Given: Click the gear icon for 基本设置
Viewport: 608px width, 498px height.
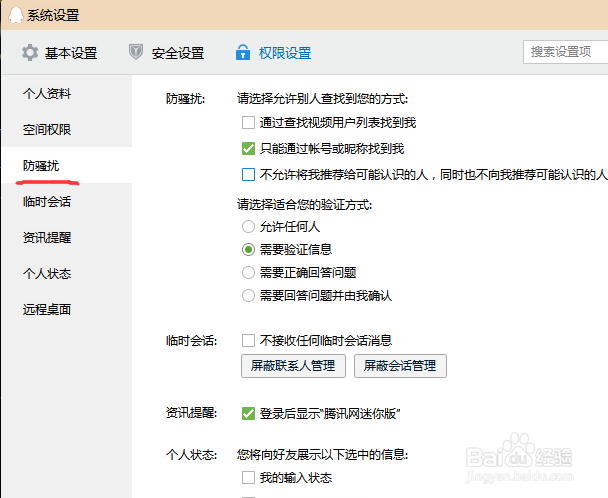Looking at the screenshot, I should click(x=30, y=52).
